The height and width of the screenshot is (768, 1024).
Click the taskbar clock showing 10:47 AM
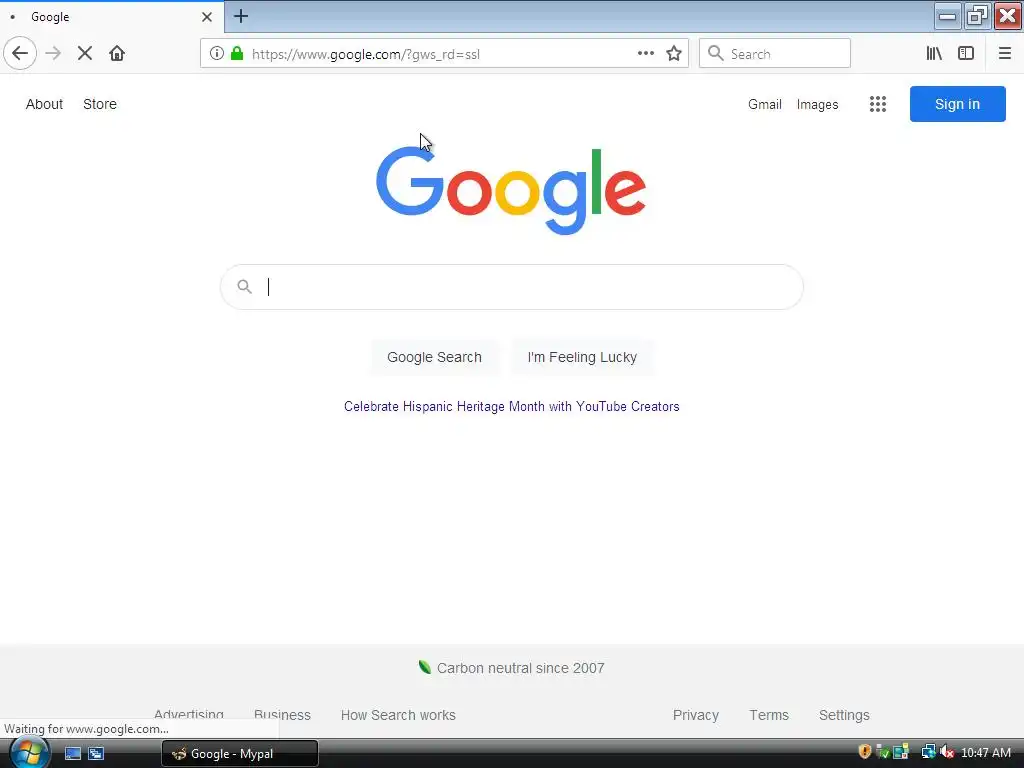click(985, 753)
